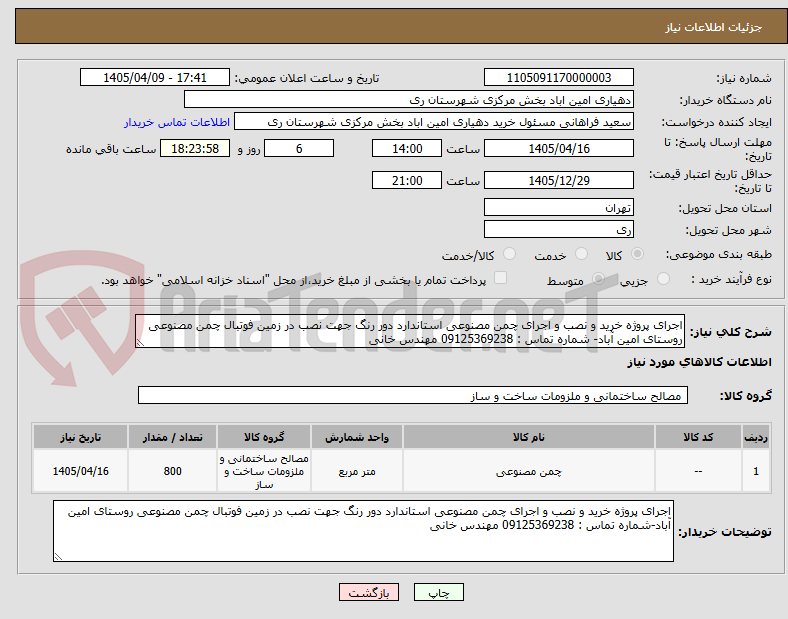Toggle the اسناد خزانه اسلامی payment checkbox
This screenshot has width=788, height=619.
click(x=501, y=278)
